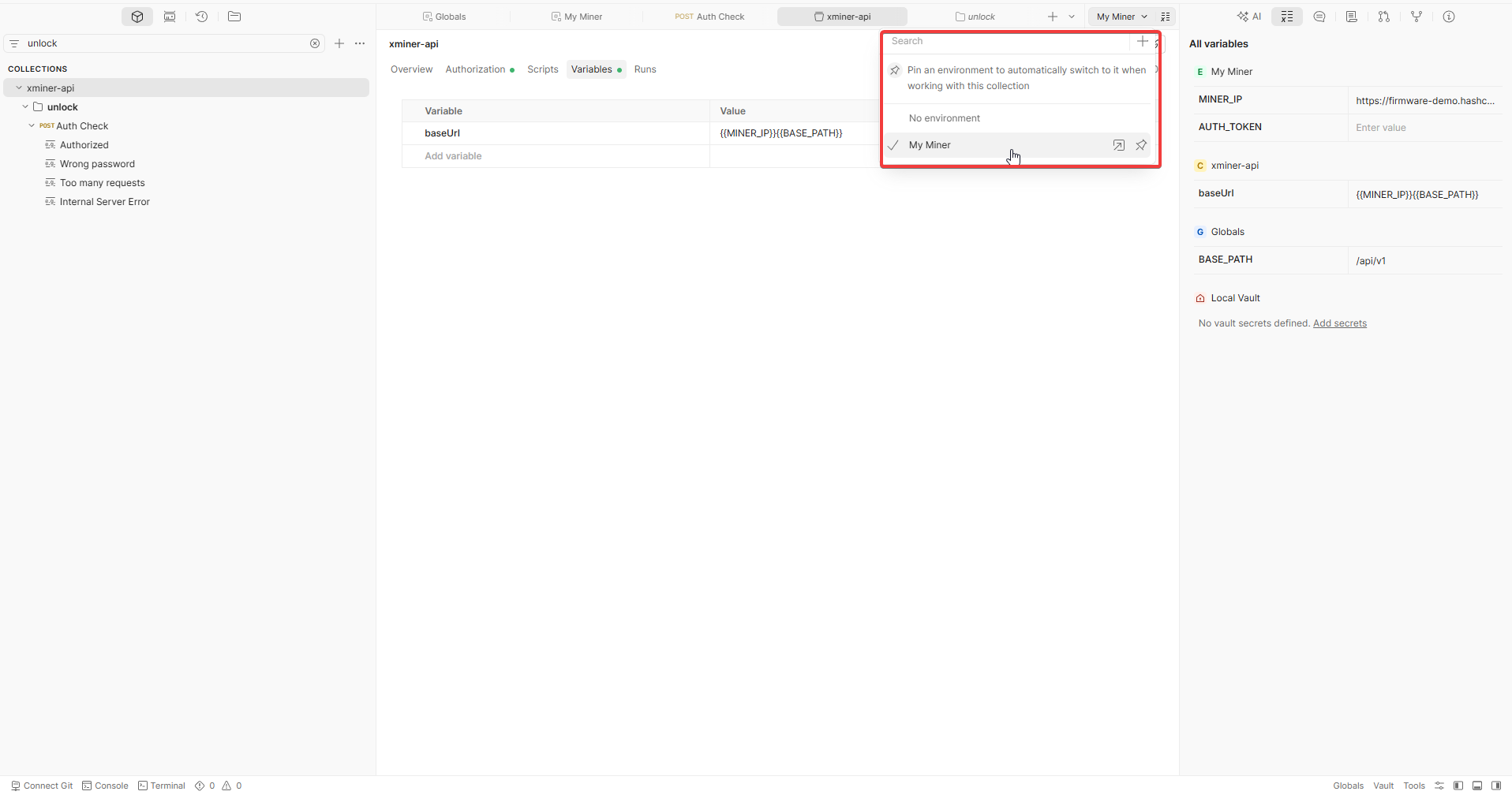Collapse the unlock folder
Viewport: 1512px width, 795px height.
pos(25,106)
